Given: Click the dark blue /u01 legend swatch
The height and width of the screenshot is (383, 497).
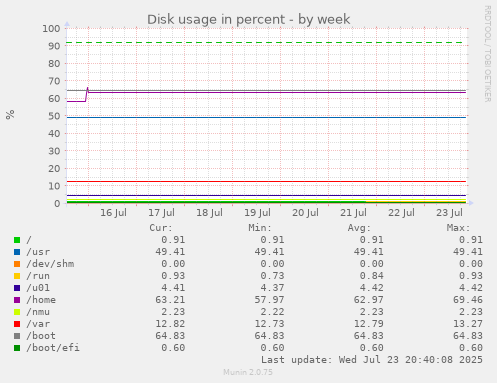Looking at the screenshot, I should (x=17, y=288).
